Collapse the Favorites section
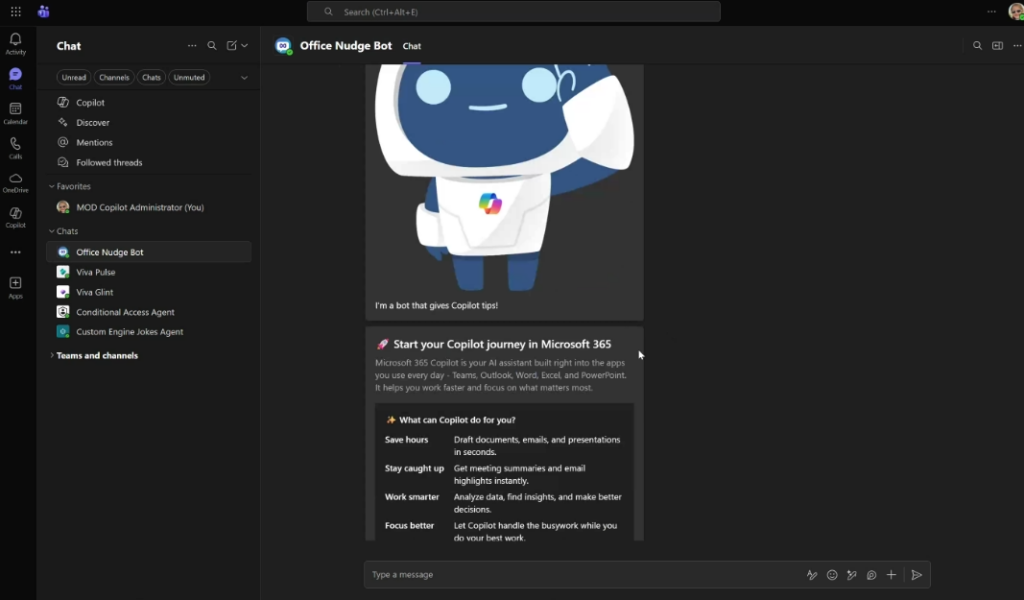Image resolution: width=1024 pixels, height=600 pixels. coord(52,187)
